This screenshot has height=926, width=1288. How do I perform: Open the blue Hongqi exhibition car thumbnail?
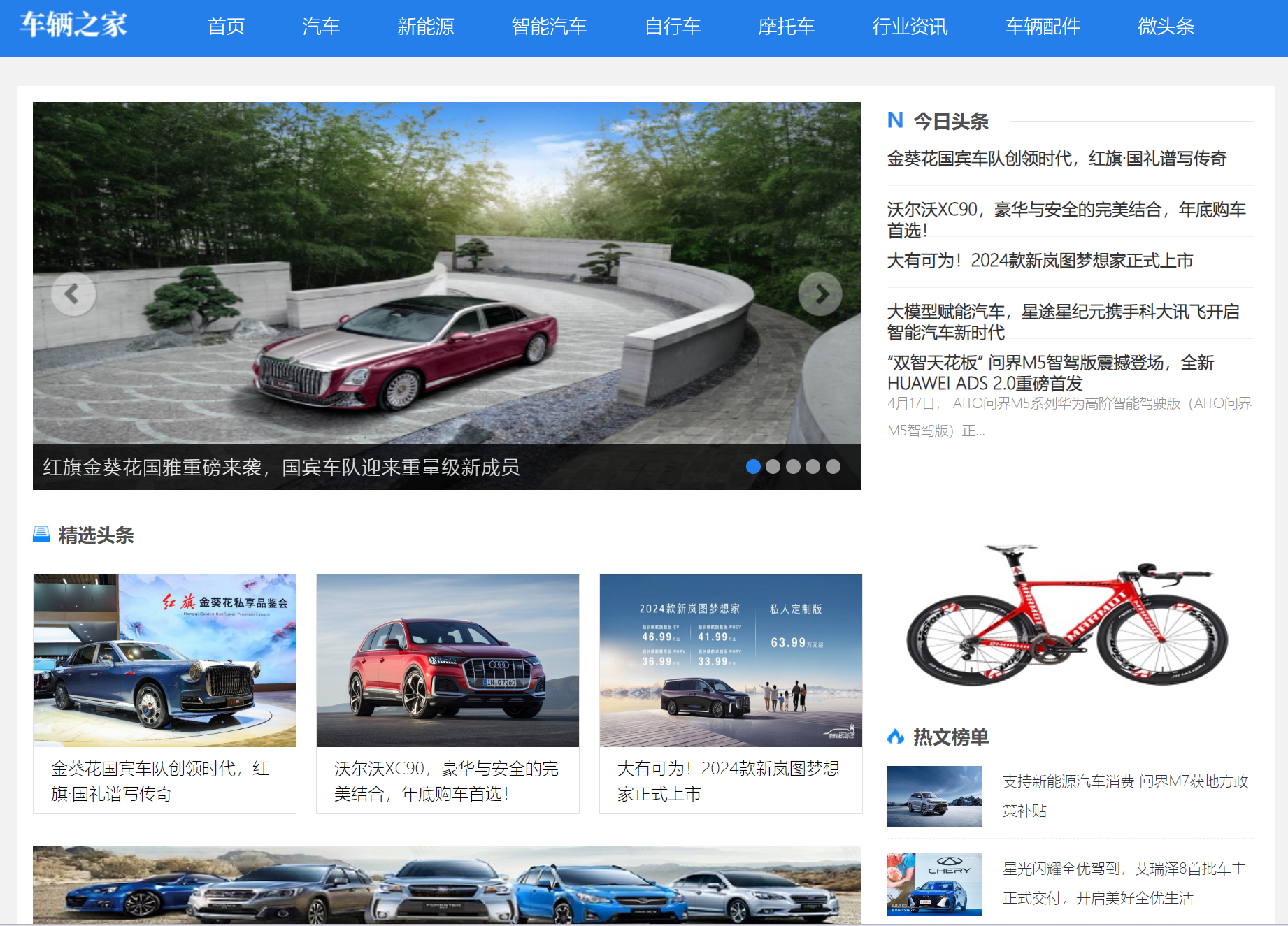(164, 660)
